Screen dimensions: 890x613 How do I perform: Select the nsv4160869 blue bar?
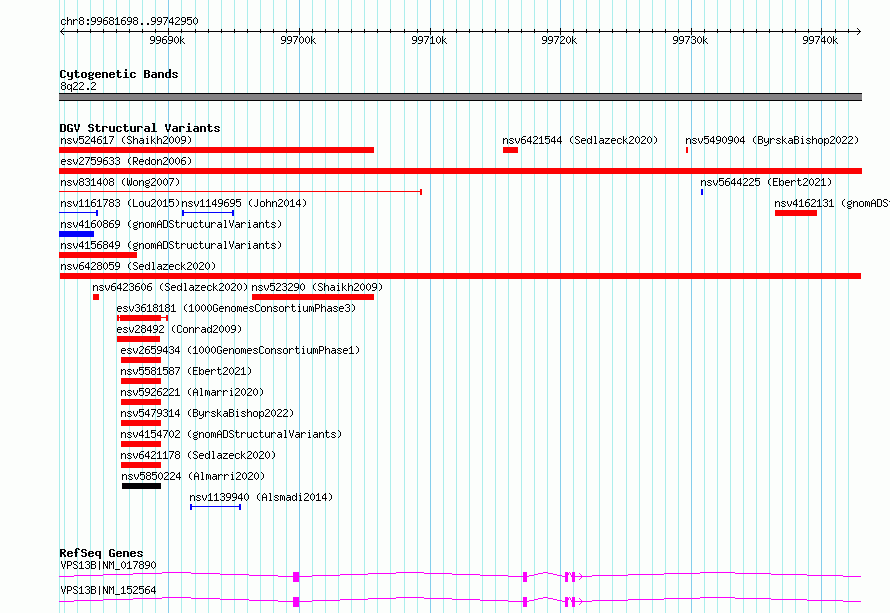pyautogui.click(x=77, y=234)
